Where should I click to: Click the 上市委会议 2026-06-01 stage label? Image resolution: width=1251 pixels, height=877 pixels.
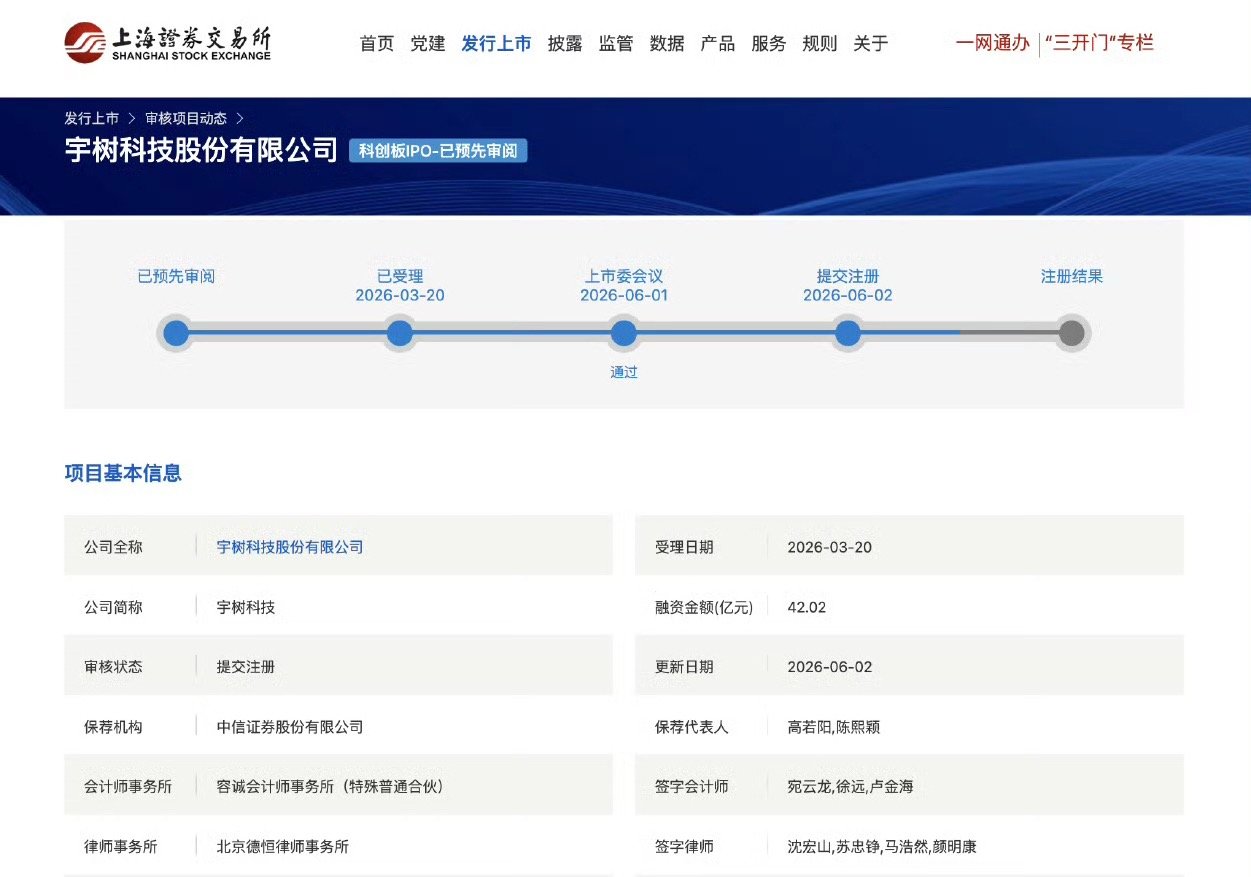[x=624, y=285]
